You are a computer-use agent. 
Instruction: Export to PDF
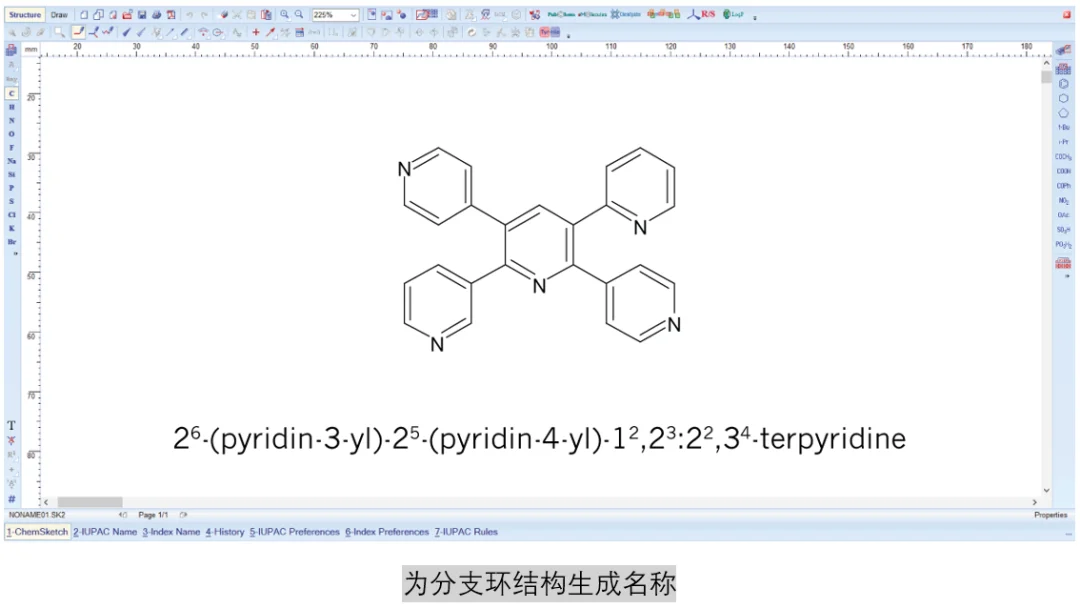(x=171, y=14)
